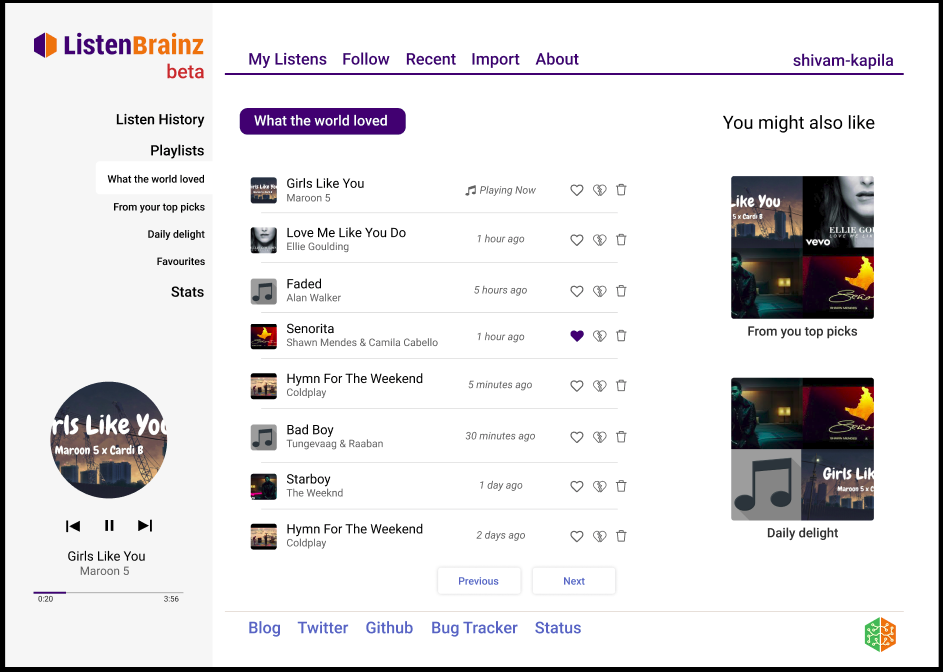
Task: Delete Hymn For The Weekend from 5 minutes ago
Action: point(621,385)
